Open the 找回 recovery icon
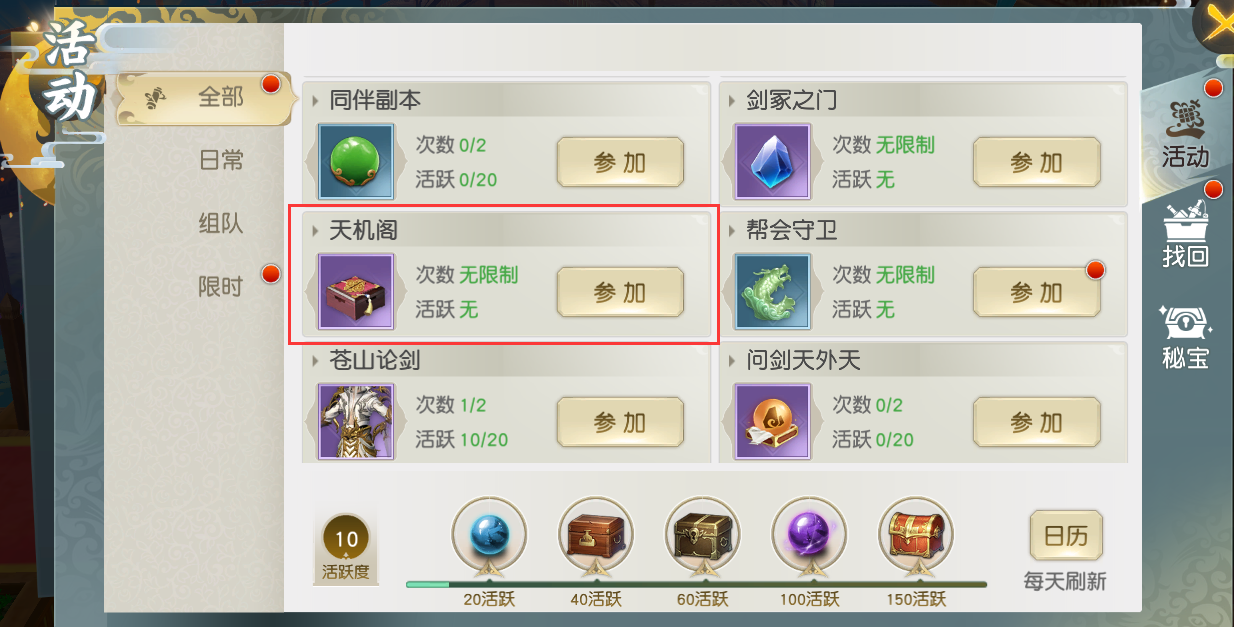The width and height of the screenshot is (1234, 627). click(x=1186, y=232)
